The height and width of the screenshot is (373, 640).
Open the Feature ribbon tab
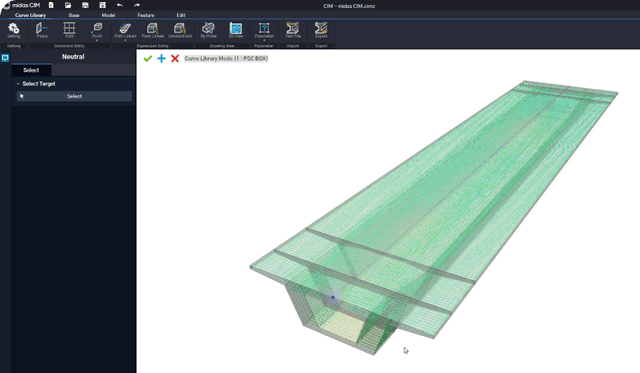(x=146, y=15)
